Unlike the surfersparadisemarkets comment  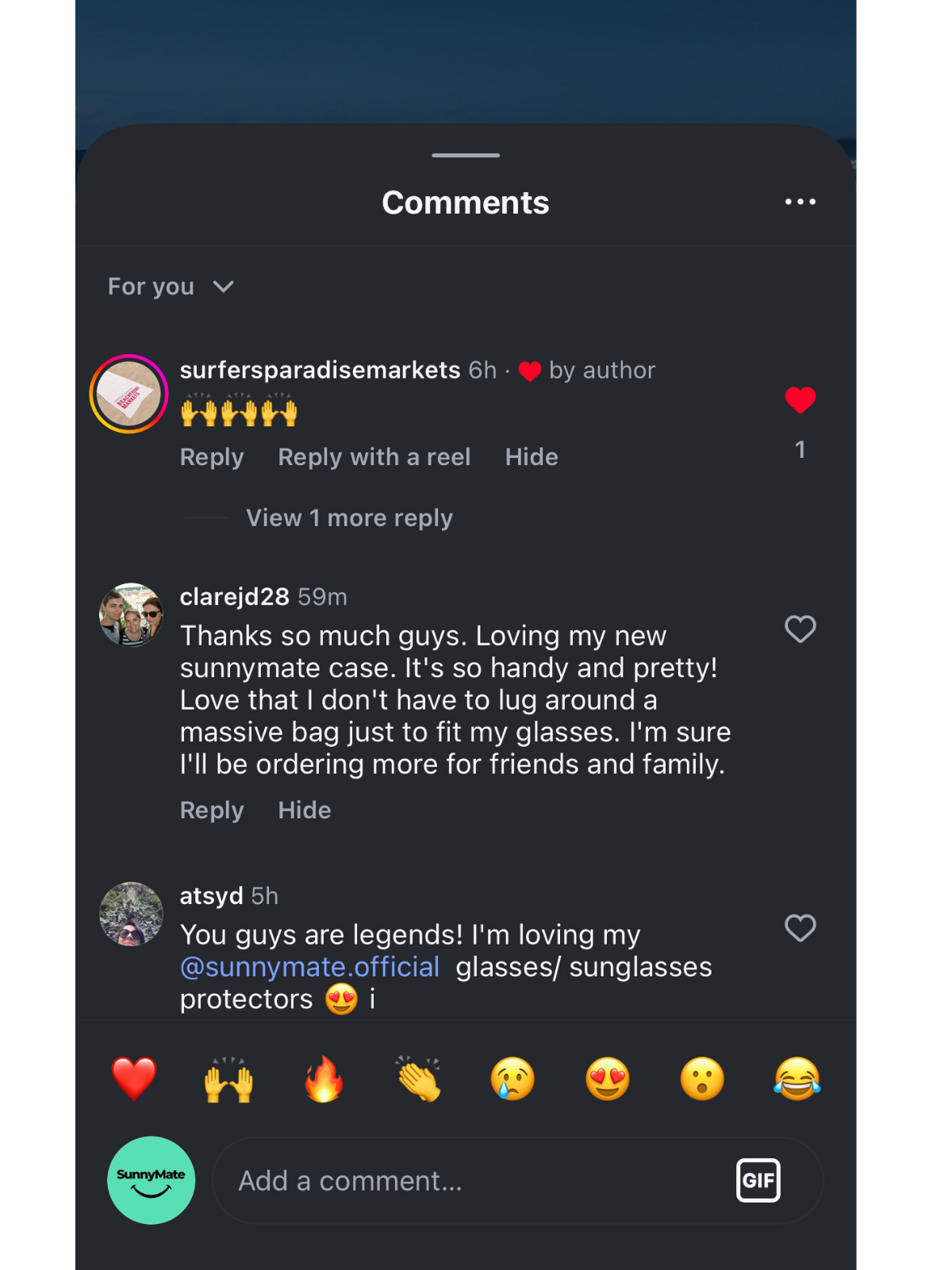[x=800, y=400]
